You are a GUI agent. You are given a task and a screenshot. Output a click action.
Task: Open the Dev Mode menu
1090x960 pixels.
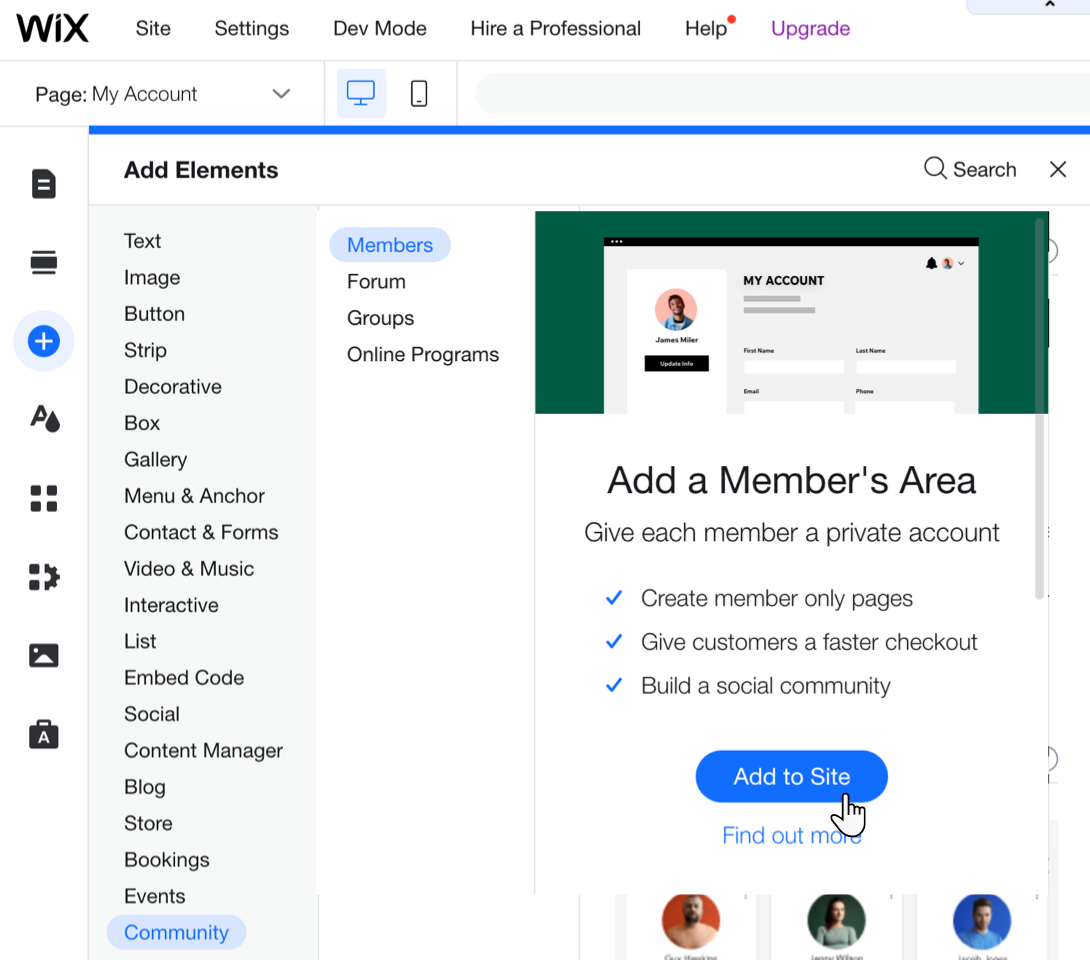379,28
